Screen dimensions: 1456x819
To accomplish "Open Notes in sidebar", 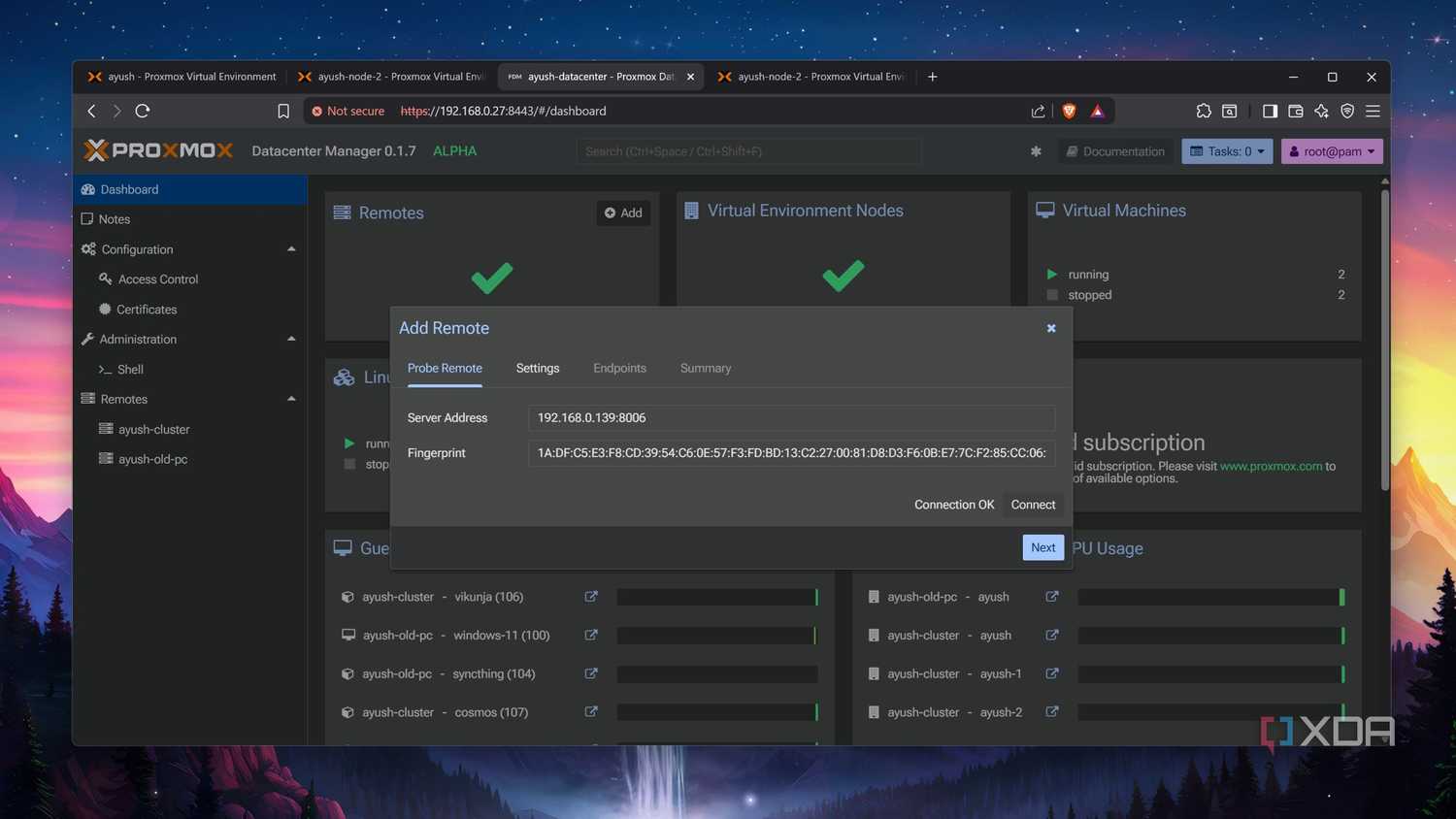I will pyautogui.click(x=190, y=219).
